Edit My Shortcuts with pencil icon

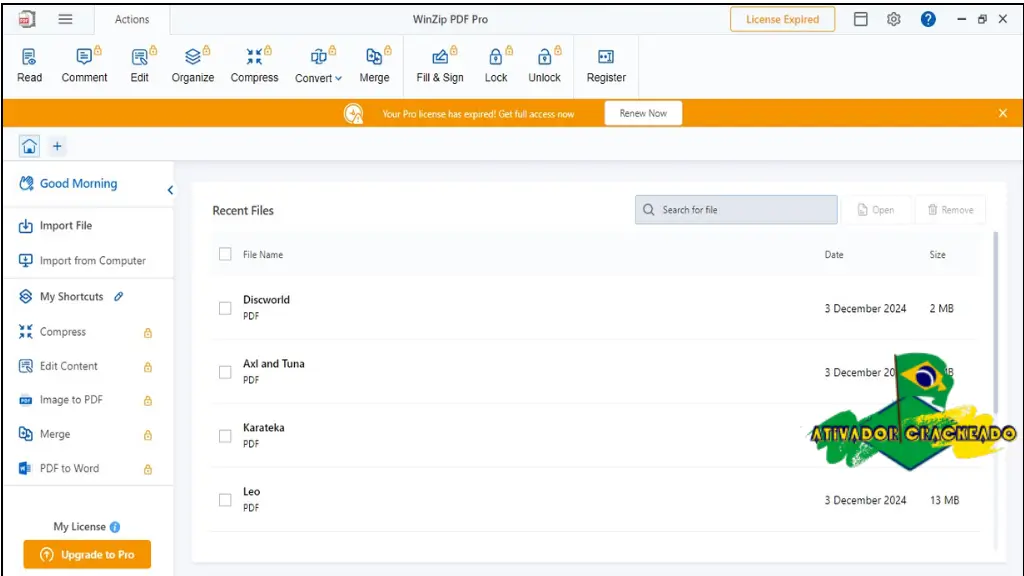(118, 296)
